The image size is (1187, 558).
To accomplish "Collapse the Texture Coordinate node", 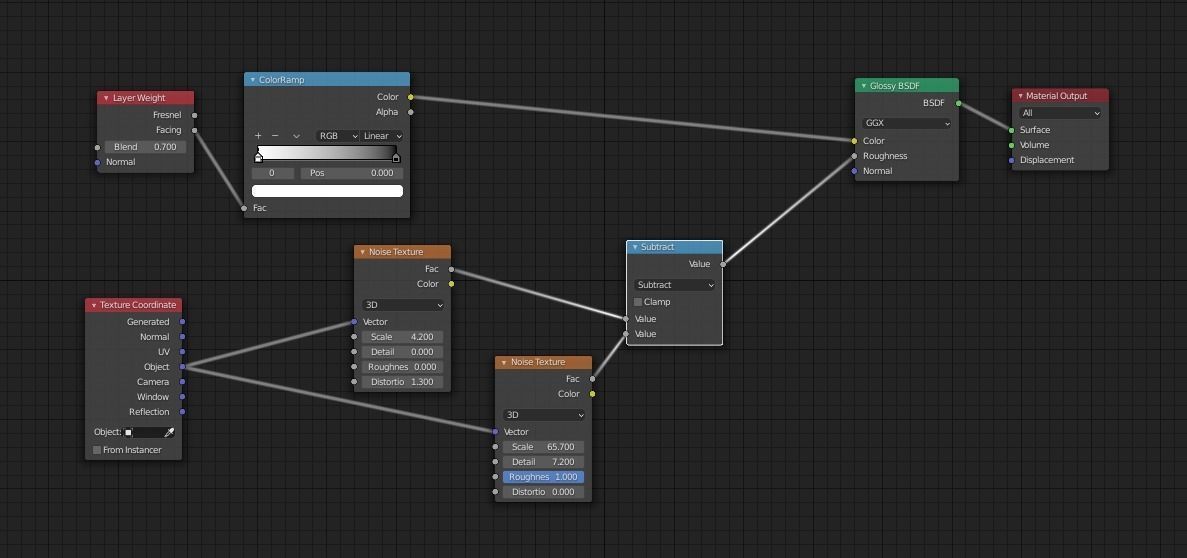I will tap(94, 305).
